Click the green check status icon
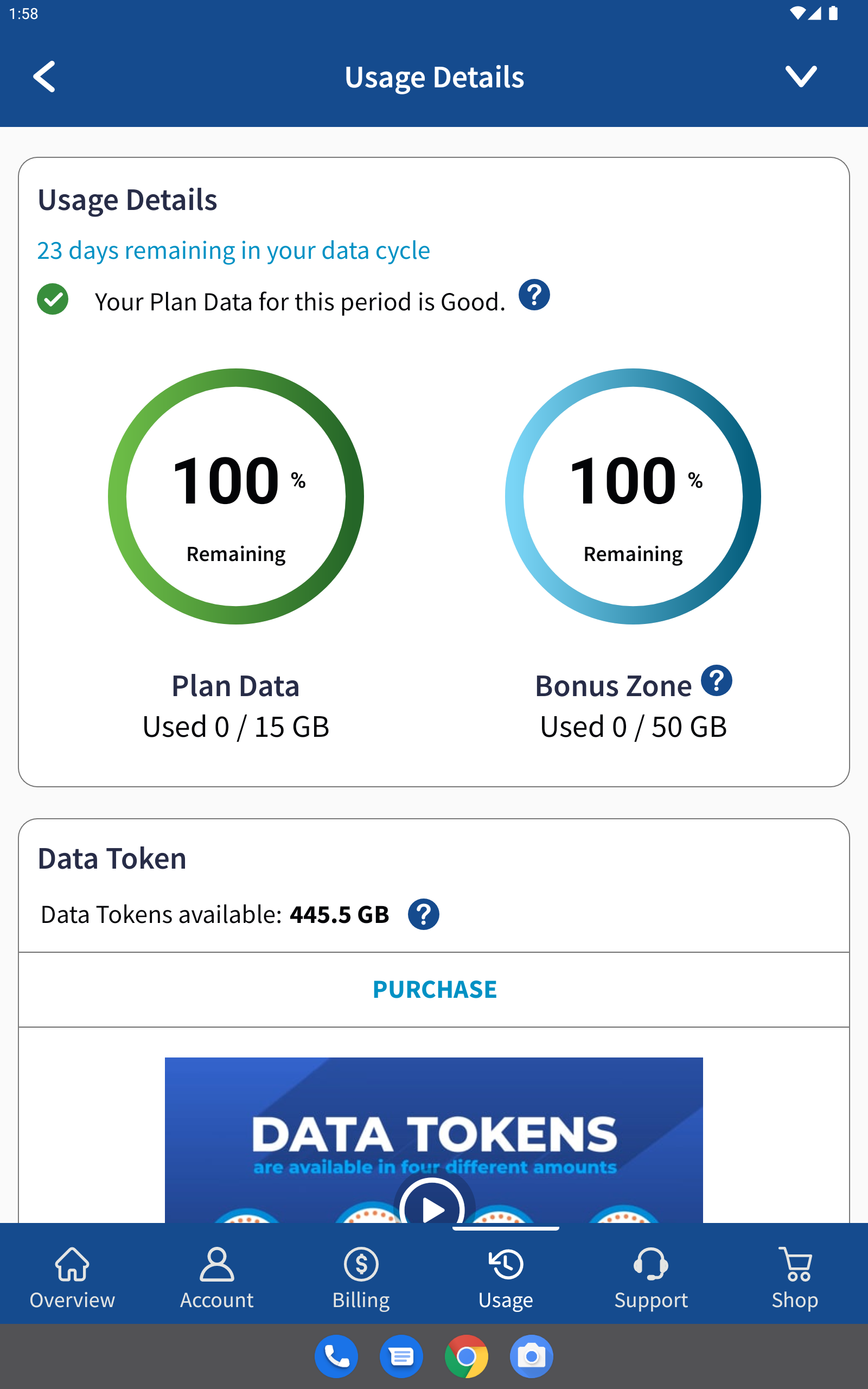868x1389 pixels. 53,299
